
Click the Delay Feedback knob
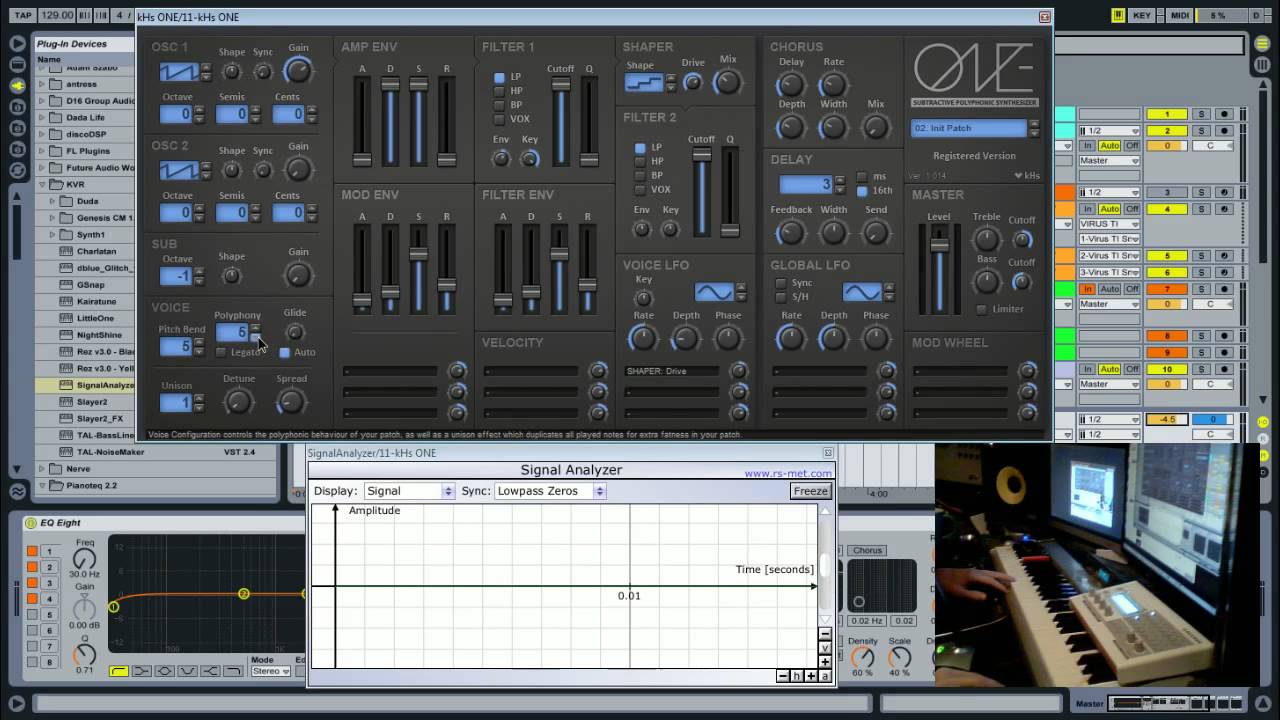tap(791, 232)
